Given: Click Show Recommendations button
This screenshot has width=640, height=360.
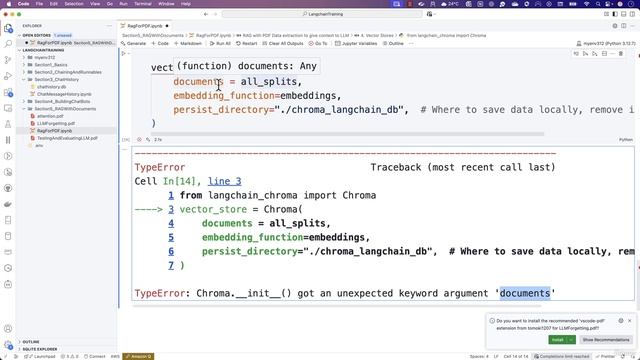Looking at the screenshot, I should click(606, 340).
